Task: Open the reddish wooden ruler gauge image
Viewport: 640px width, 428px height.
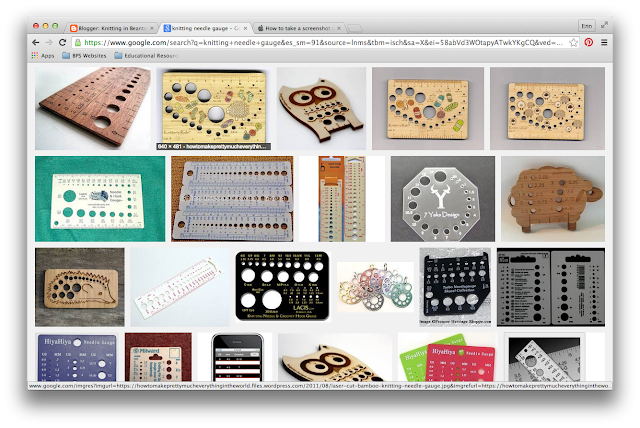Action: coord(93,109)
